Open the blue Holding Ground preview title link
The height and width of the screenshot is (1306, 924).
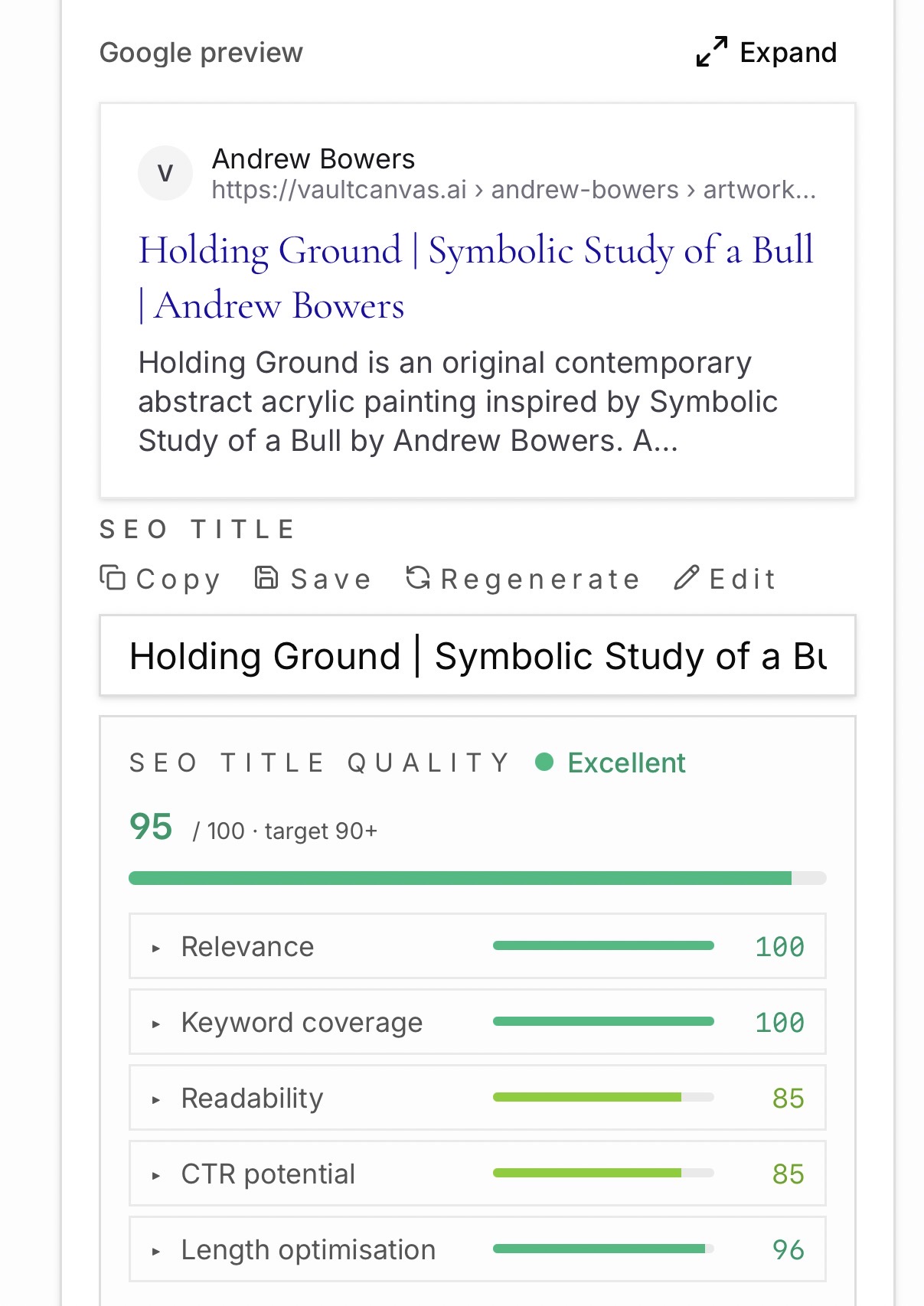click(x=475, y=278)
